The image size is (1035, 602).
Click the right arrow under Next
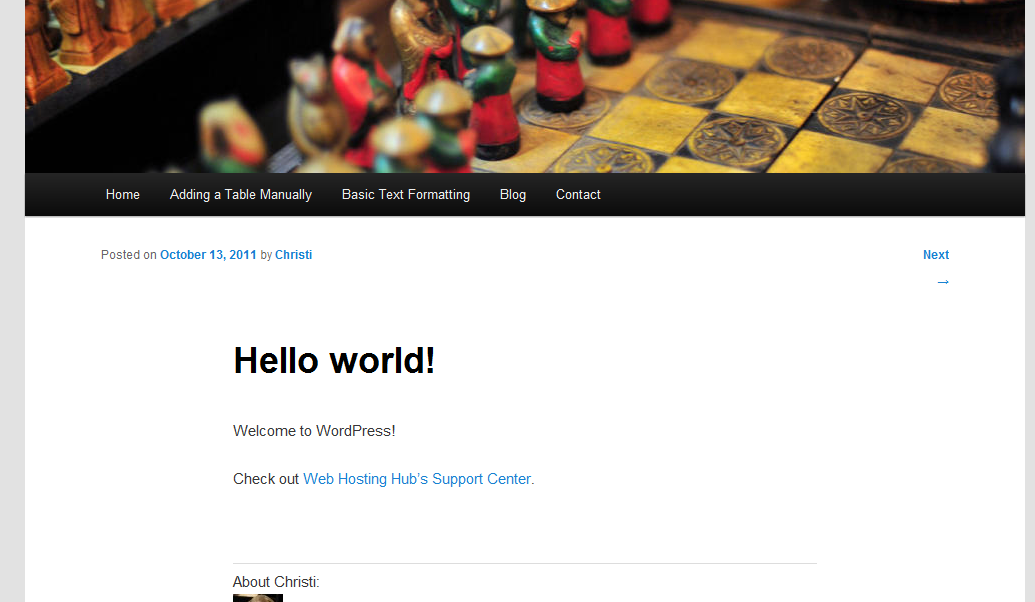tap(943, 283)
